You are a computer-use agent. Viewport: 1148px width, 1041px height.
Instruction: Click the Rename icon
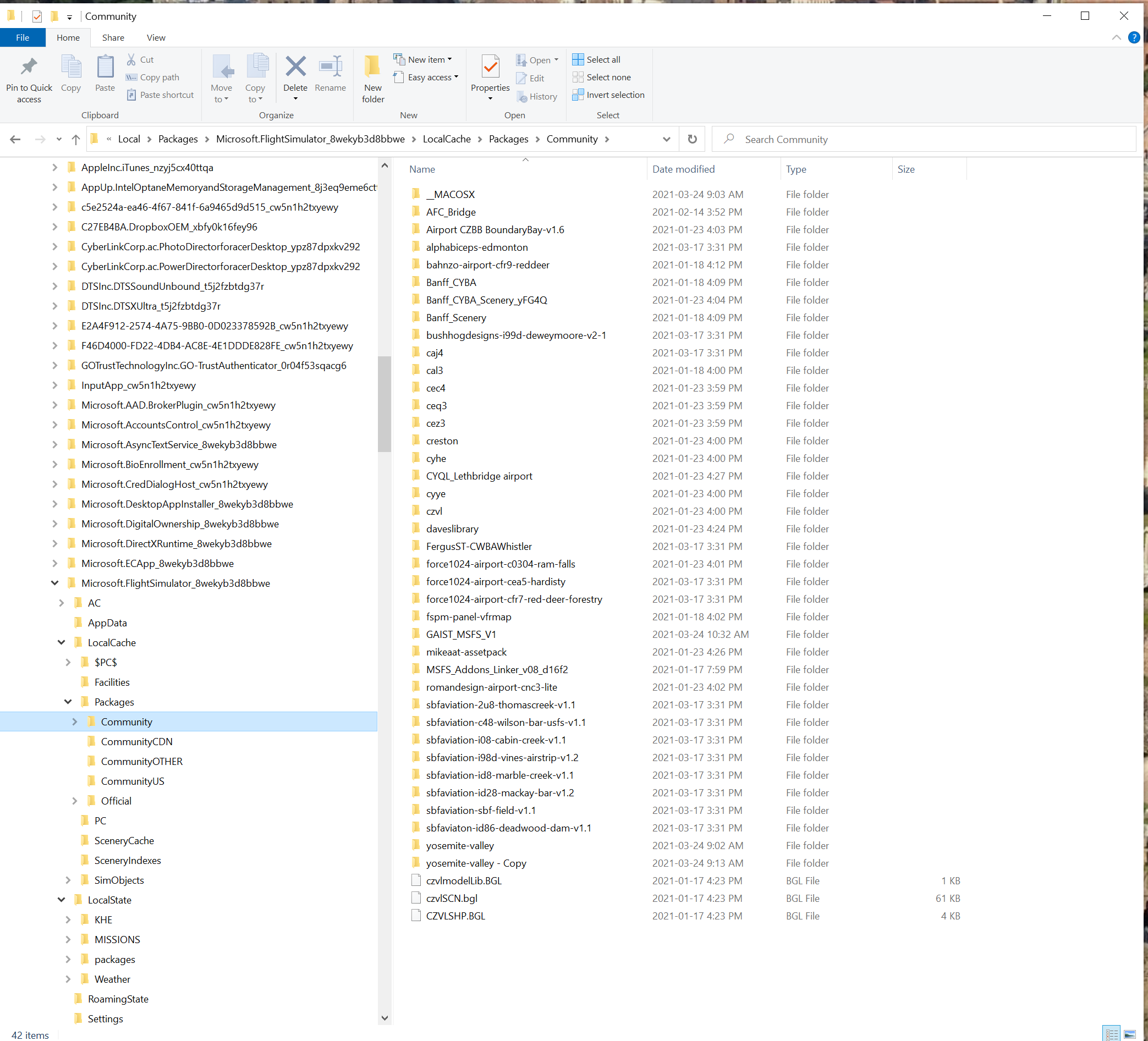[x=330, y=68]
